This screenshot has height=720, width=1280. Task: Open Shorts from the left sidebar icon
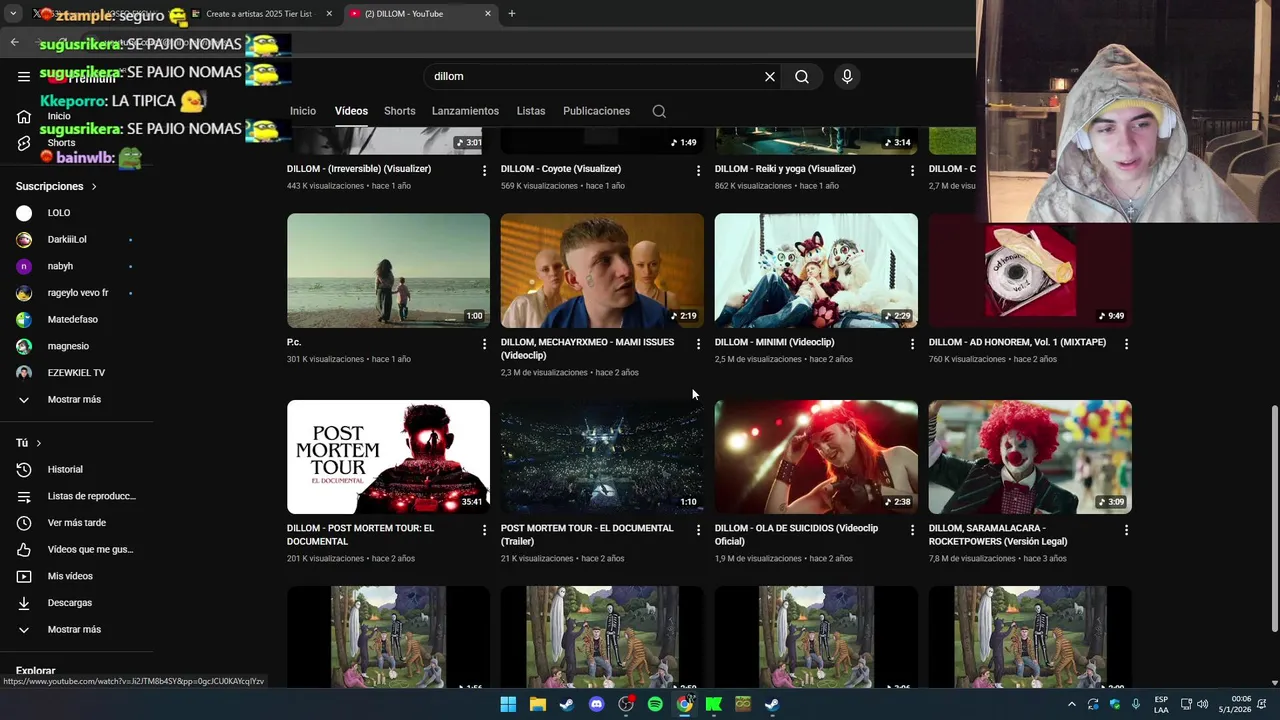(24, 143)
